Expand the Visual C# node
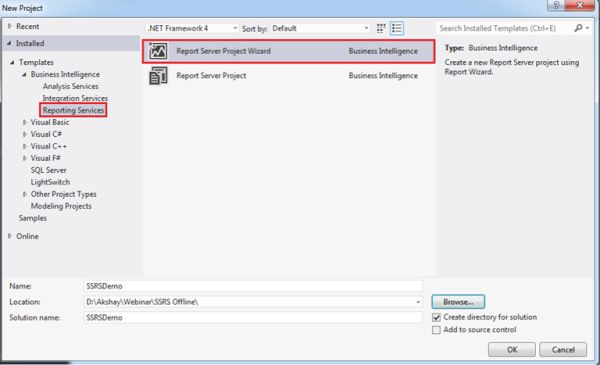This screenshot has width=600, height=365. coord(24,134)
